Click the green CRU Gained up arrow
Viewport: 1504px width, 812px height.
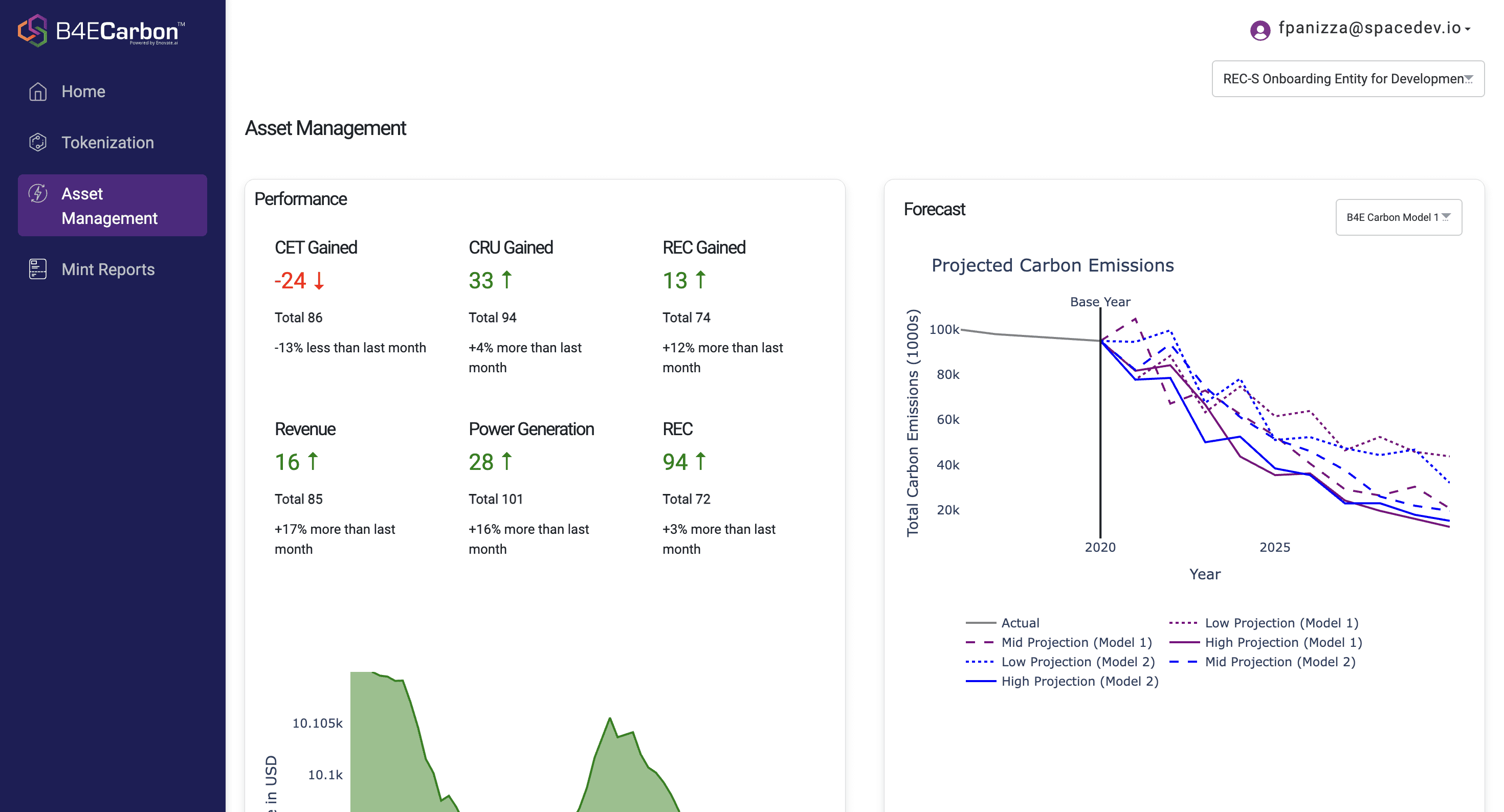coord(507,280)
